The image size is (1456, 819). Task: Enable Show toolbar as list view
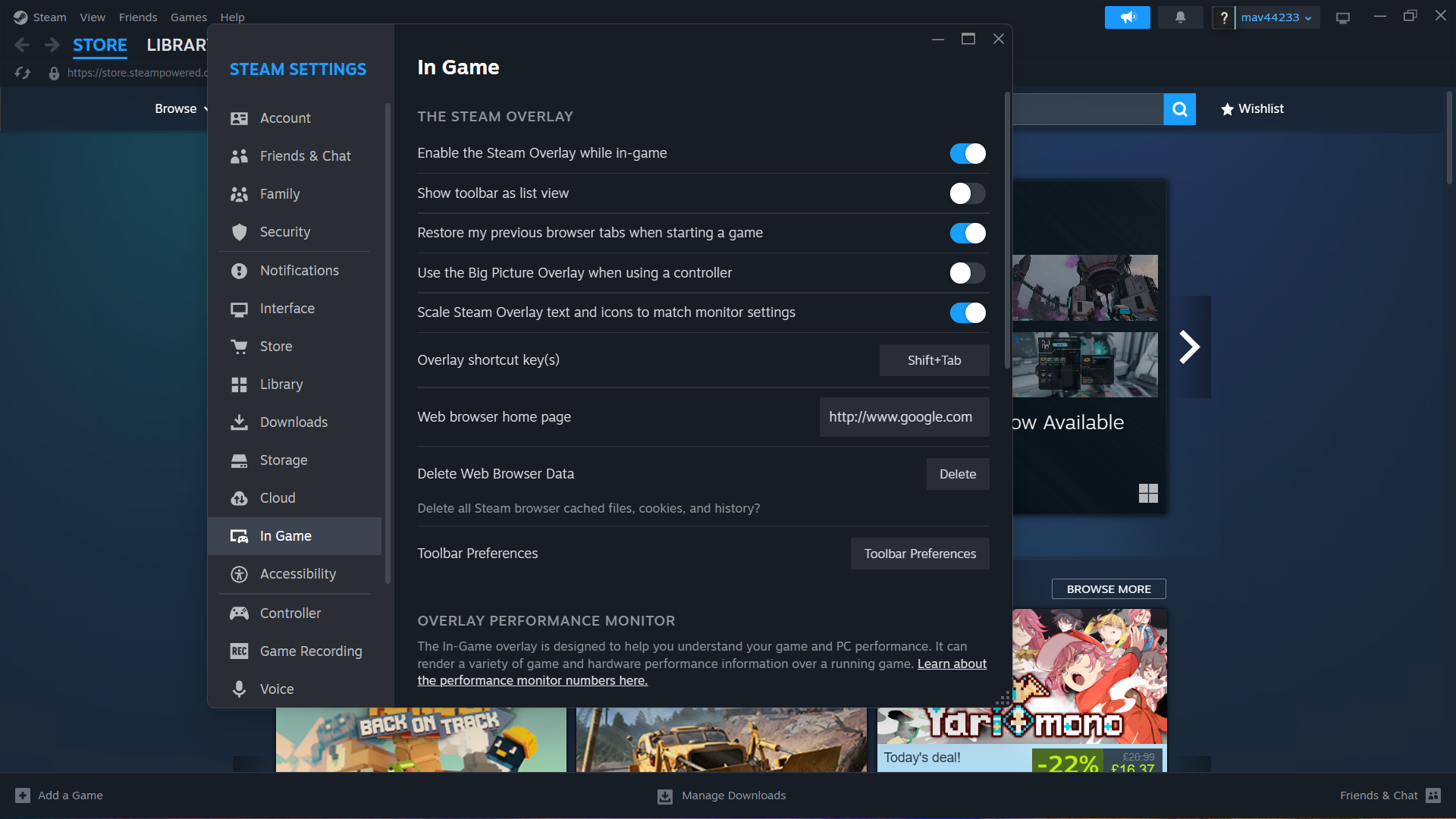click(x=968, y=193)
